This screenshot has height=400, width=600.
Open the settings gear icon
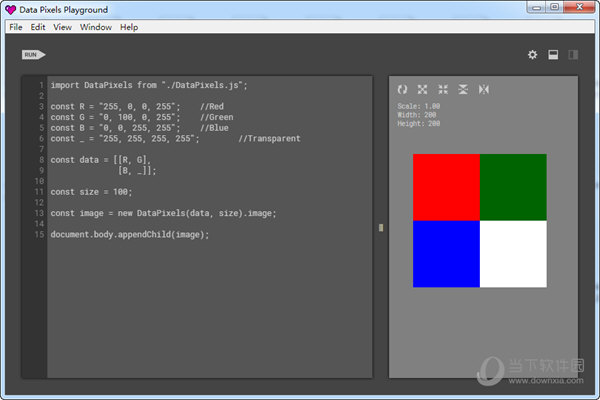tap(532, 55)
